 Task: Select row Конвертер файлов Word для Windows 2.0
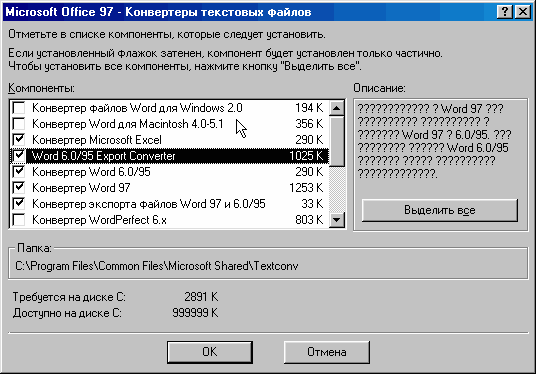(170, 108)
